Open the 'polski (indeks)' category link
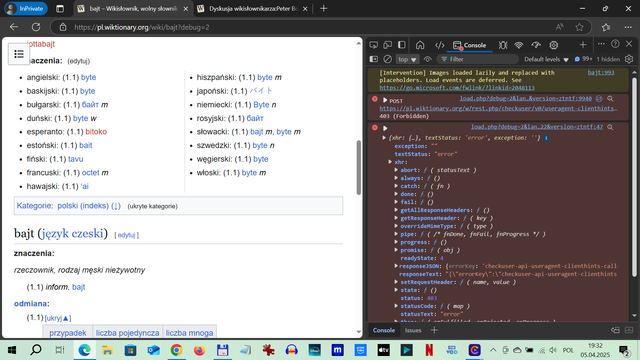This screenshot has width=640, height=360. pyautogui.click(x=83, y=206)
